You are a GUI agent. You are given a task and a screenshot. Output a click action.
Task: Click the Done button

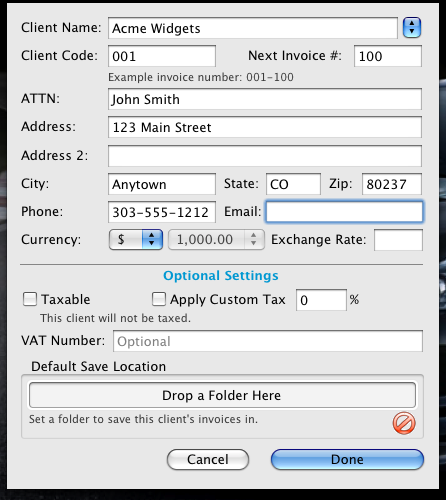click(x=347, y=460)
